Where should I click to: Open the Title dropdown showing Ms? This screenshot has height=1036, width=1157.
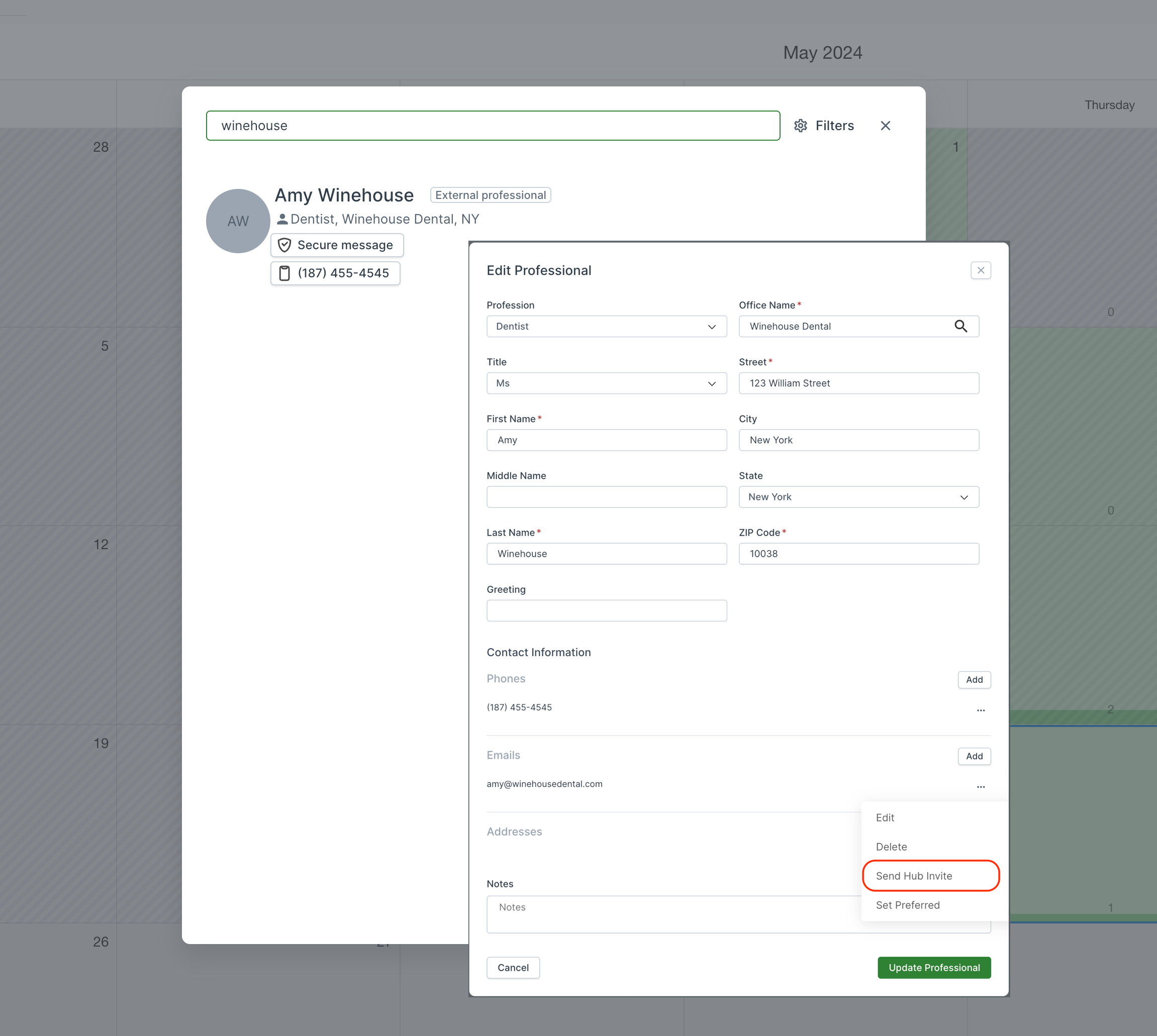pos(607,384)
